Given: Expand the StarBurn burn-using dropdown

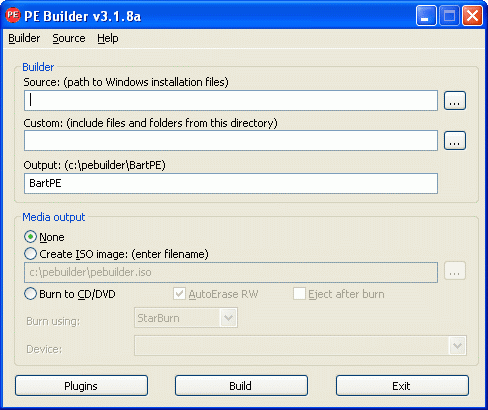Looking at the screenshot, I should click(228, 318).
